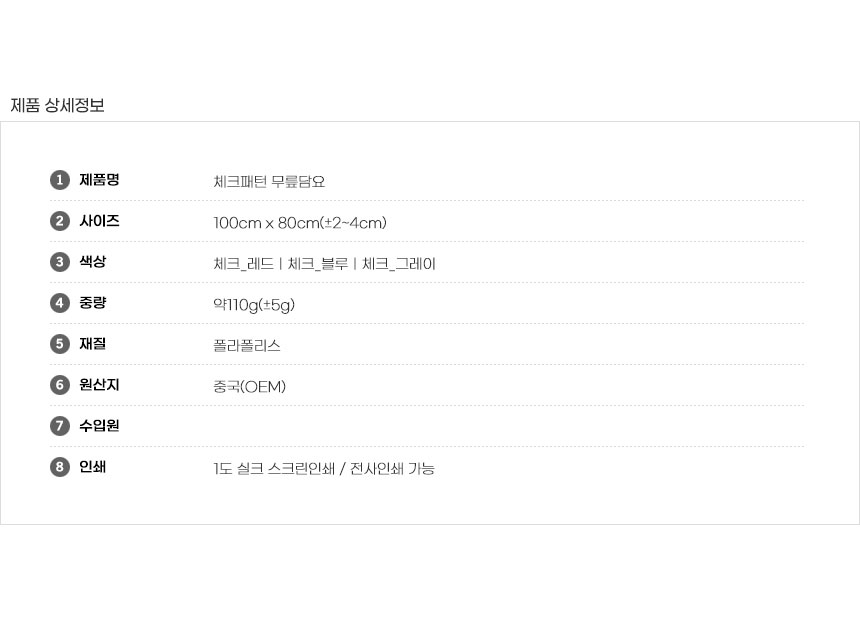Screen dimensions: 860x624
Task: Click the number 6 circle icon
Action: [x=59, y=385]
